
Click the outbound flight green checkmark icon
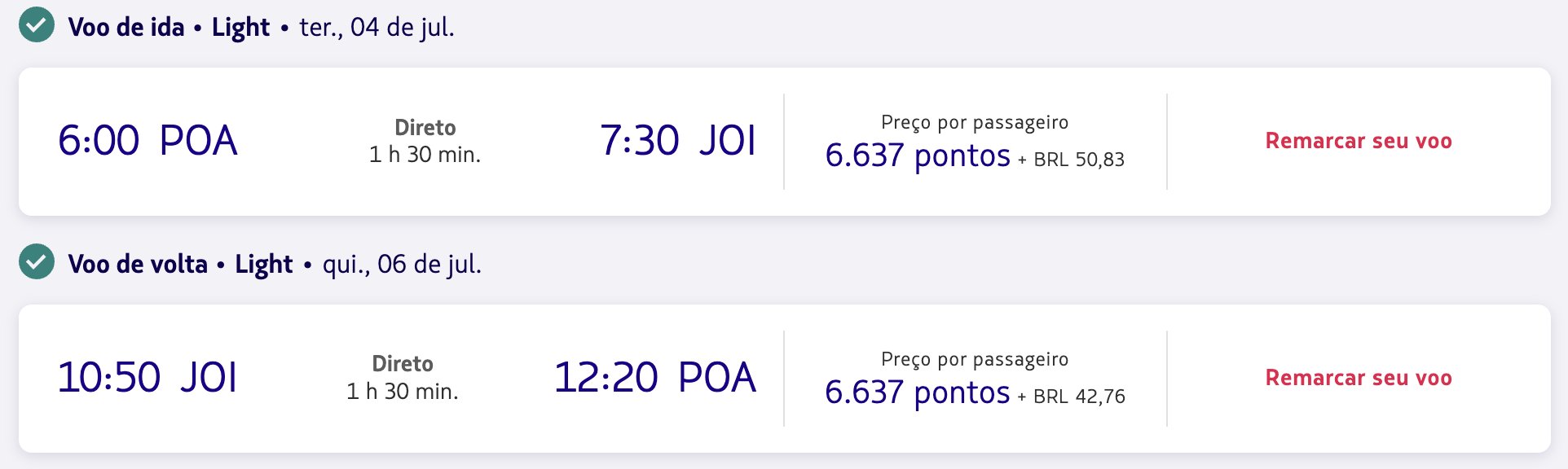[37, 25]
